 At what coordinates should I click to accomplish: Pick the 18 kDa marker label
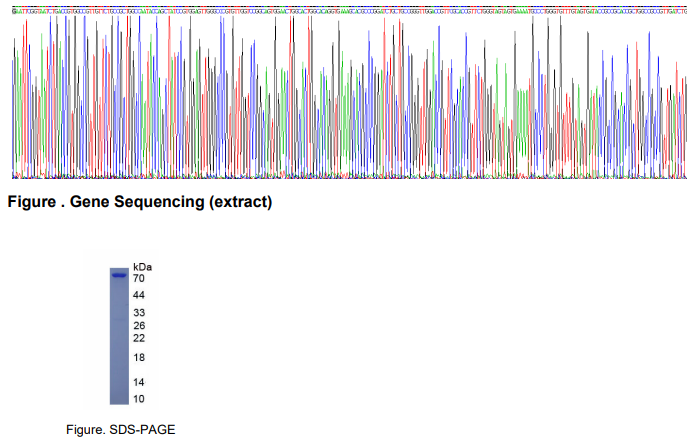click(139, 357)
